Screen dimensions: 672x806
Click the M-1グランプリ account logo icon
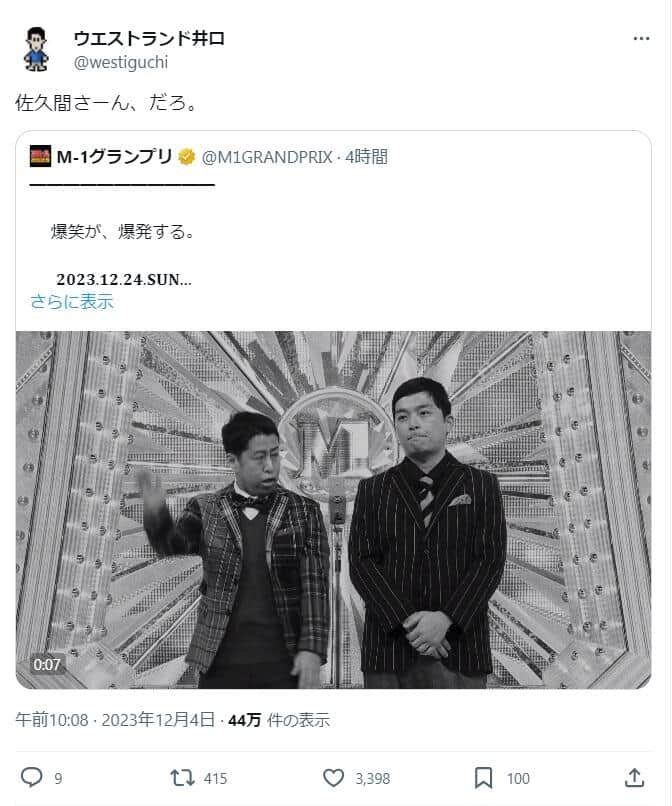click(41, 156)
